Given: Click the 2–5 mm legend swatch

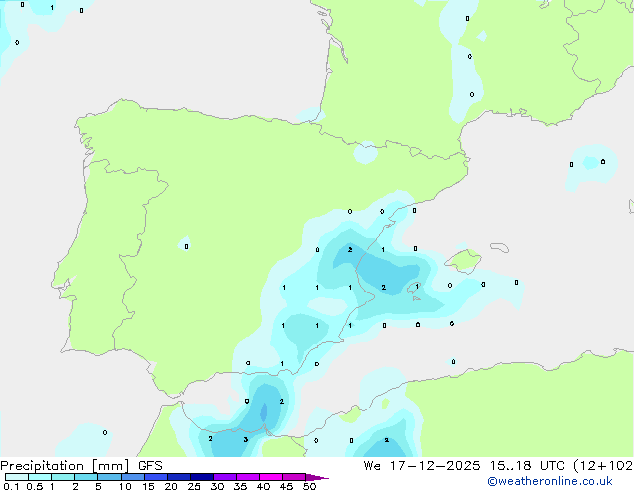Looking at the screenshot, I should [86, 477].
